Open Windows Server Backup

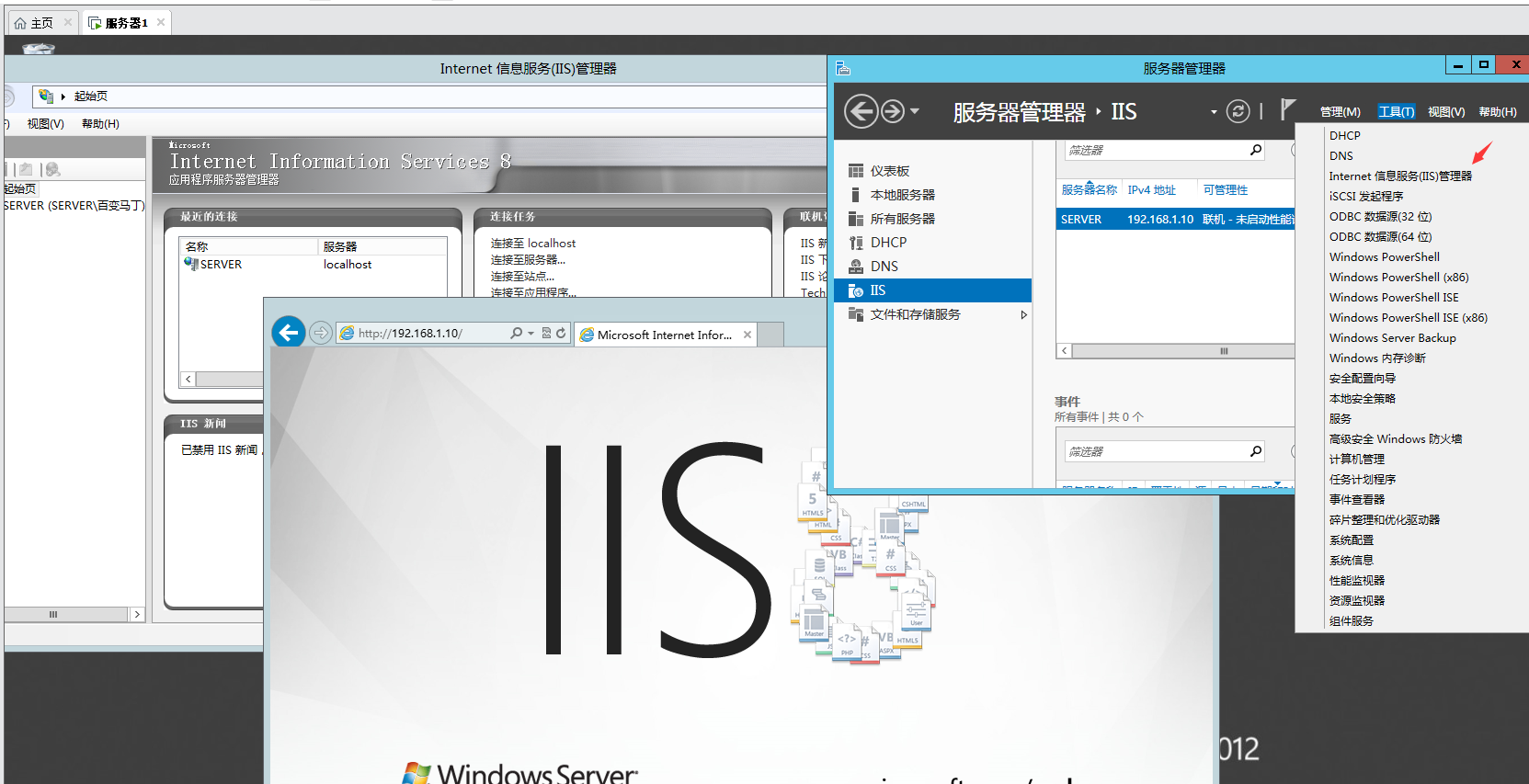(x=1392, y=337)
